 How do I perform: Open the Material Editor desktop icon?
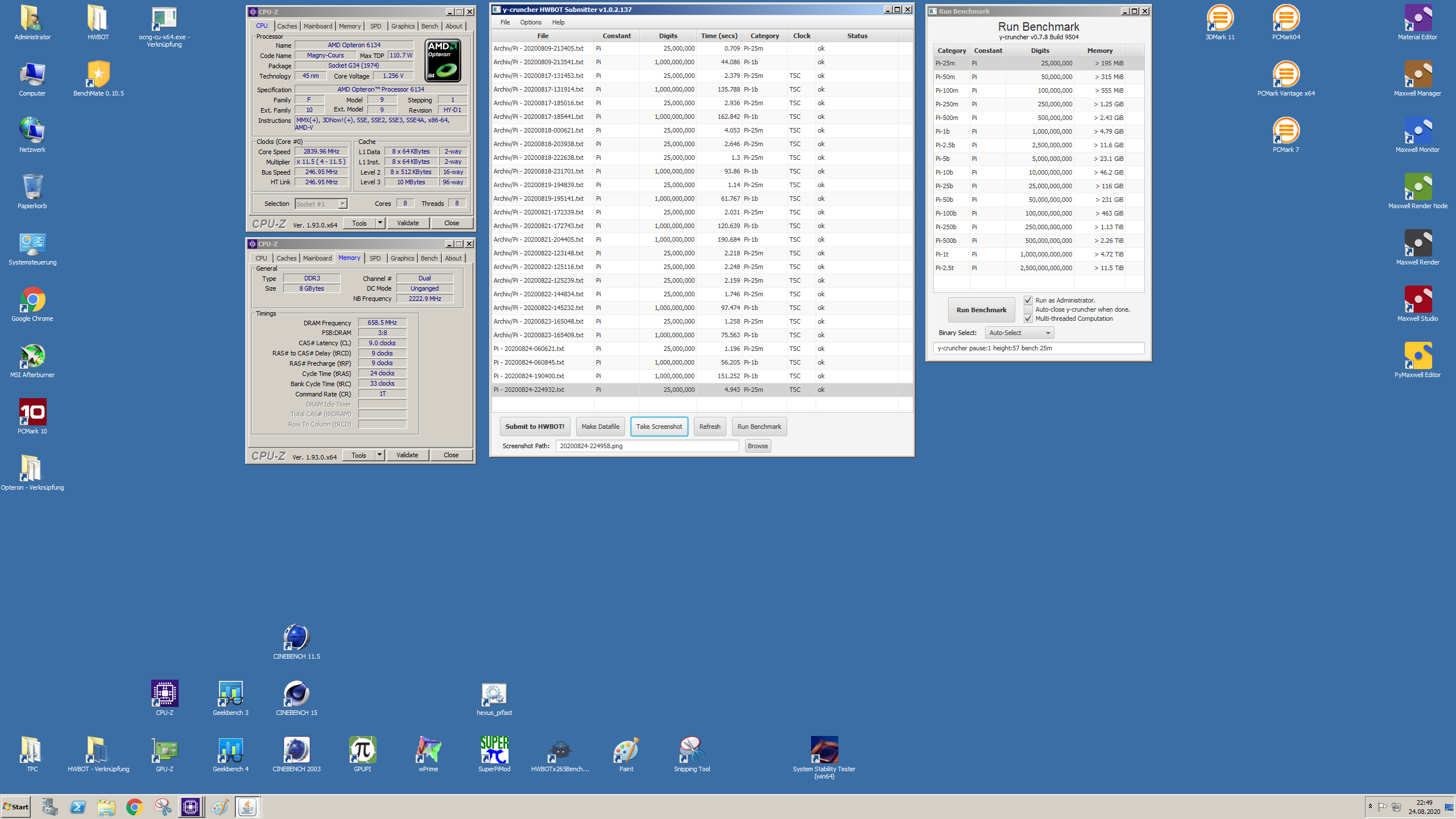click(x=1417, y=23)
